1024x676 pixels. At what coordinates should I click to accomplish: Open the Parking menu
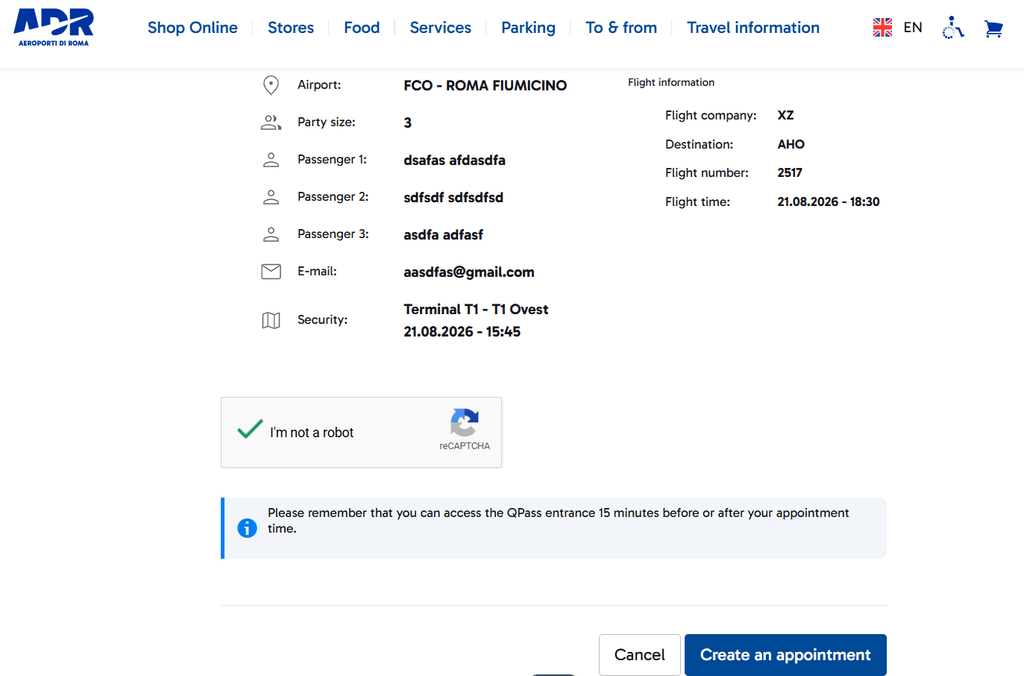pos(528,27)
